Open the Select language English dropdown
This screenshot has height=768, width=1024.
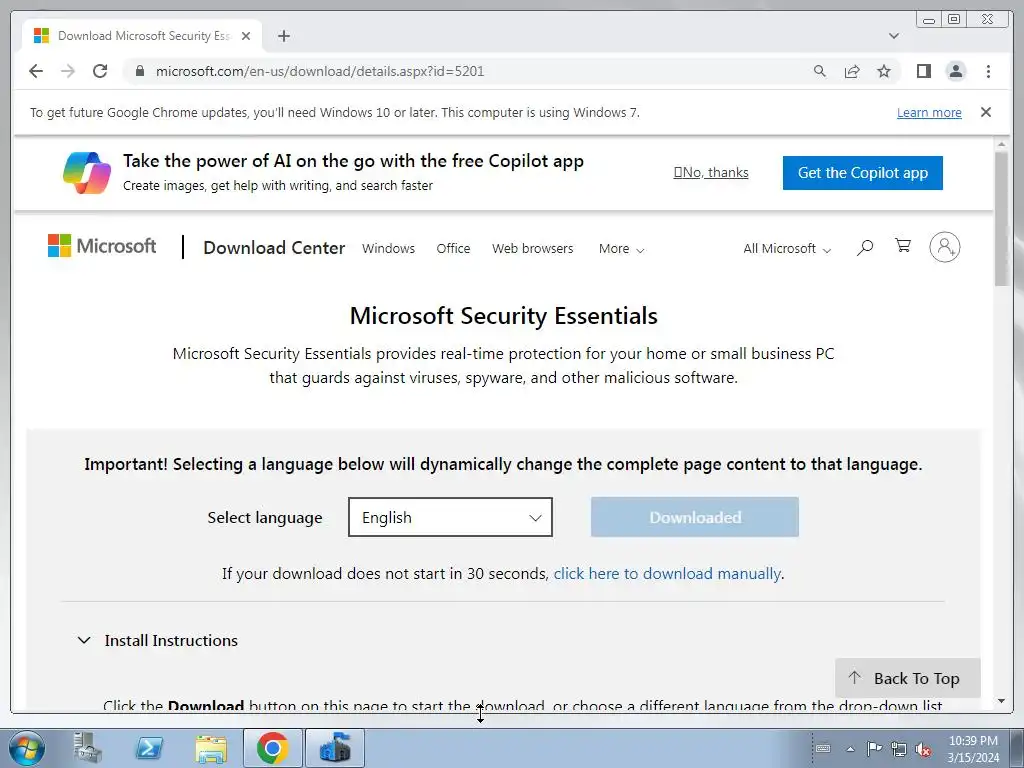coord(451,517)
